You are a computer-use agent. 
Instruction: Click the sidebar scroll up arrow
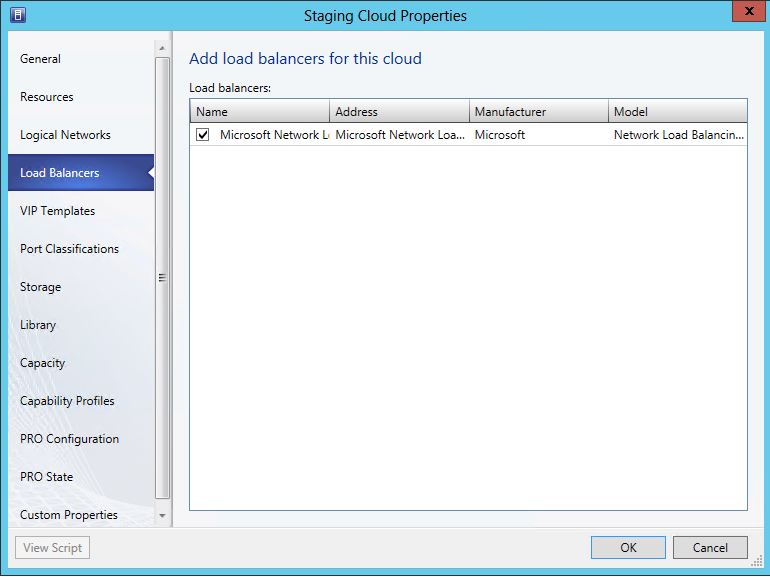[162, 48]
